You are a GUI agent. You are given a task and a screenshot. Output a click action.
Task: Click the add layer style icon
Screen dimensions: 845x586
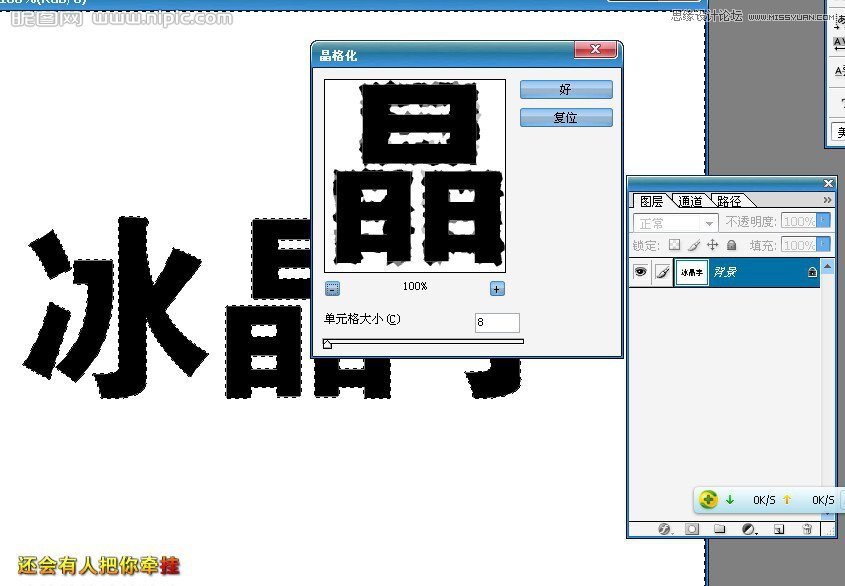[664, 529]
